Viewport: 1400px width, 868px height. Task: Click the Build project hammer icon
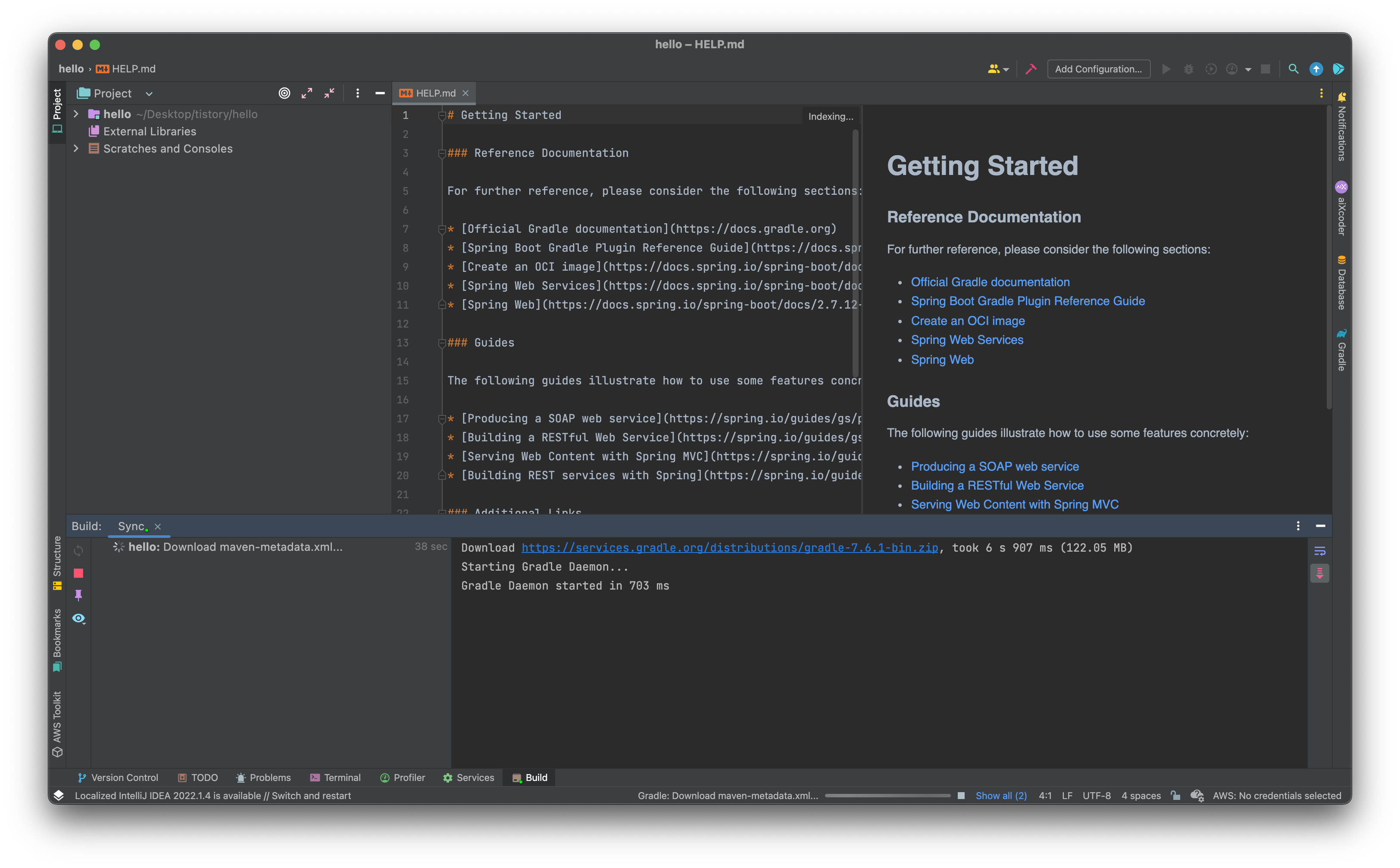(x=1031, y=69)
